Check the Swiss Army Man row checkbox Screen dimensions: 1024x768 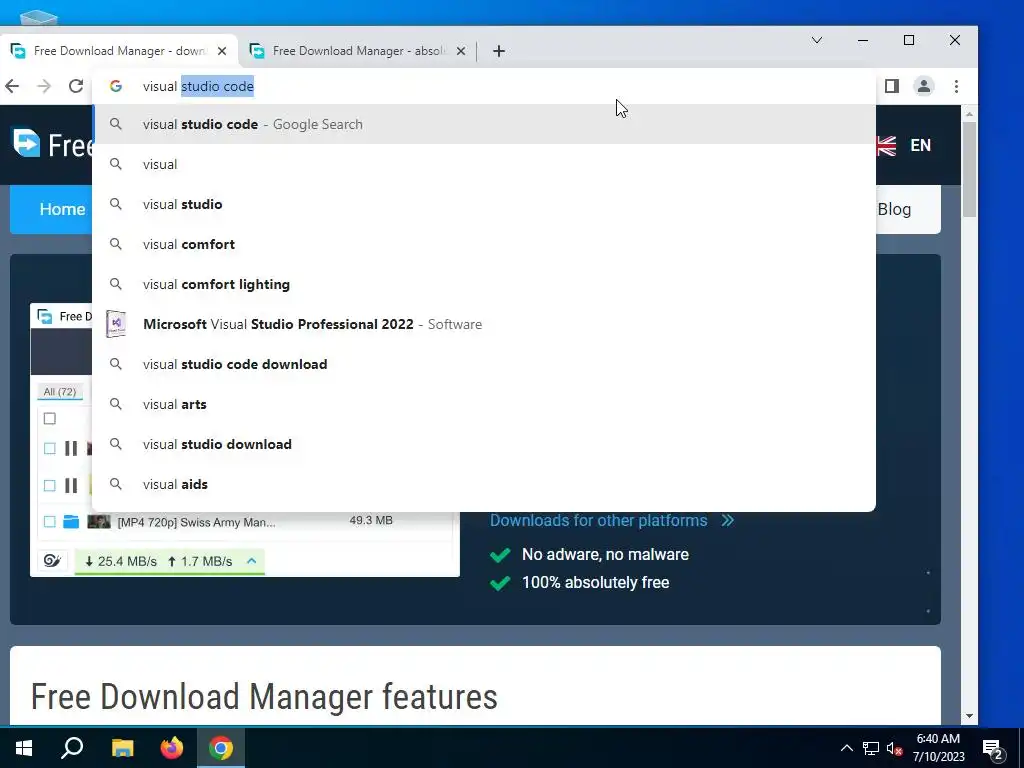click(x=50, y=522)
